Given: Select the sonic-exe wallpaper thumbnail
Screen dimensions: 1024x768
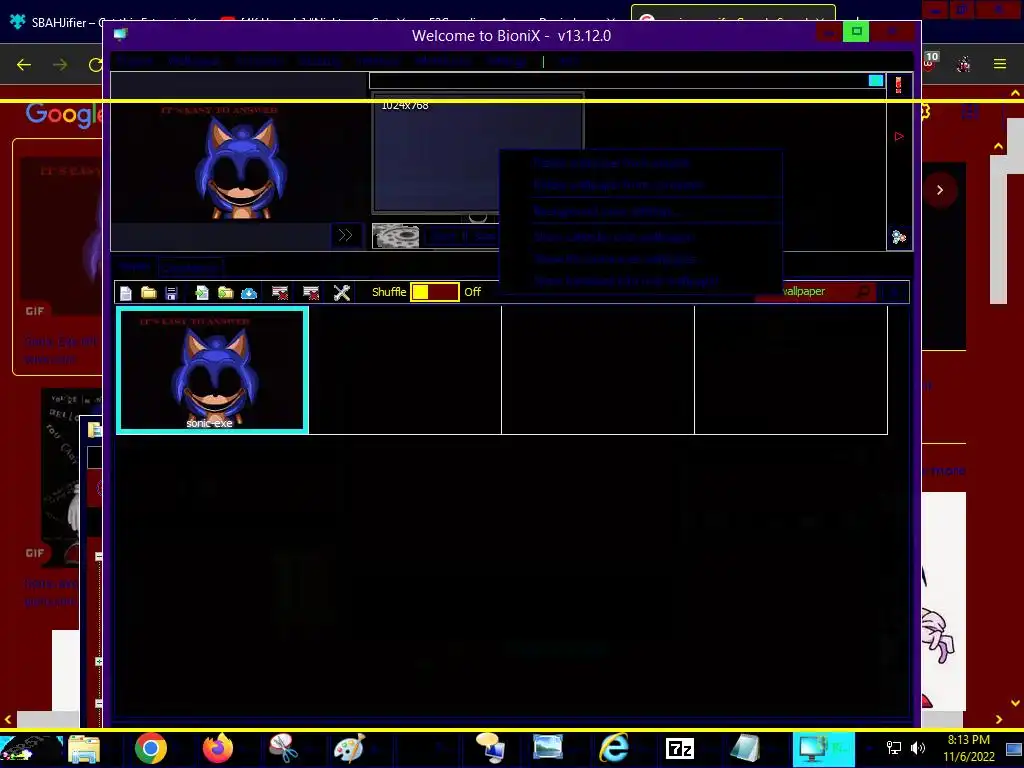Looking at the screenshot, I should pyautogui.click(x=212, y=370).
